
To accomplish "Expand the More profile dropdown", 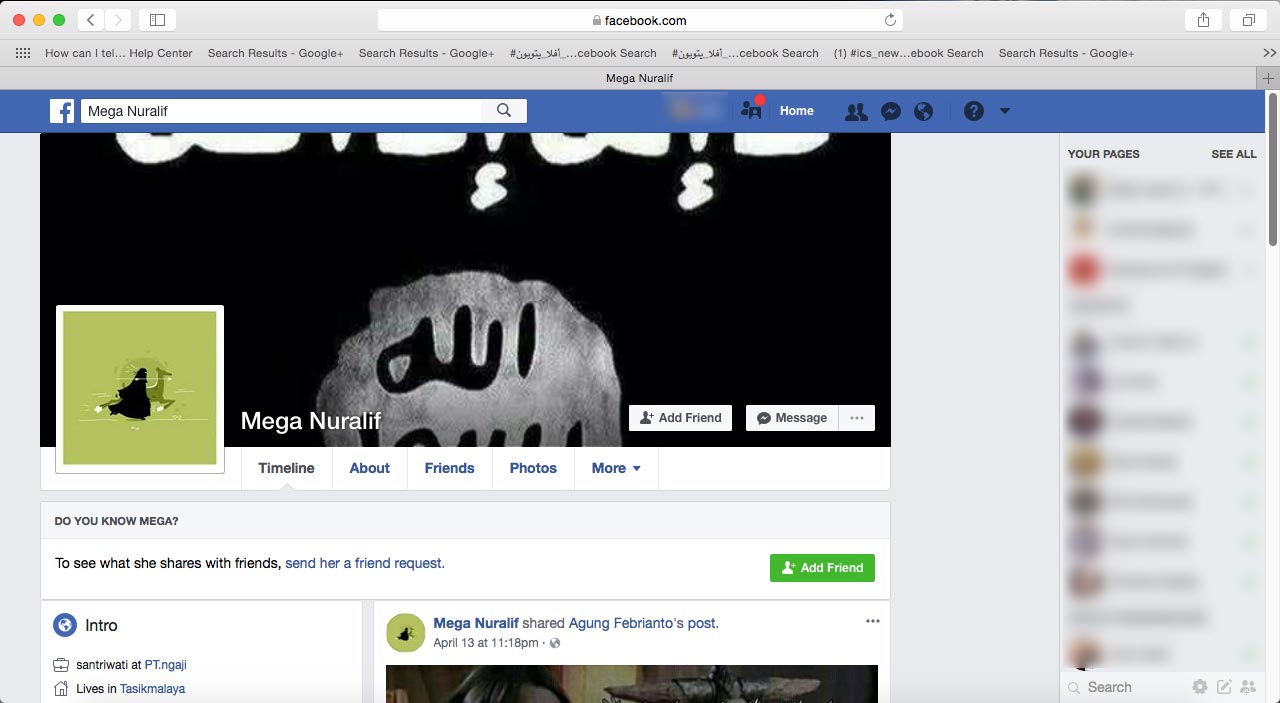I will point(616,468).
